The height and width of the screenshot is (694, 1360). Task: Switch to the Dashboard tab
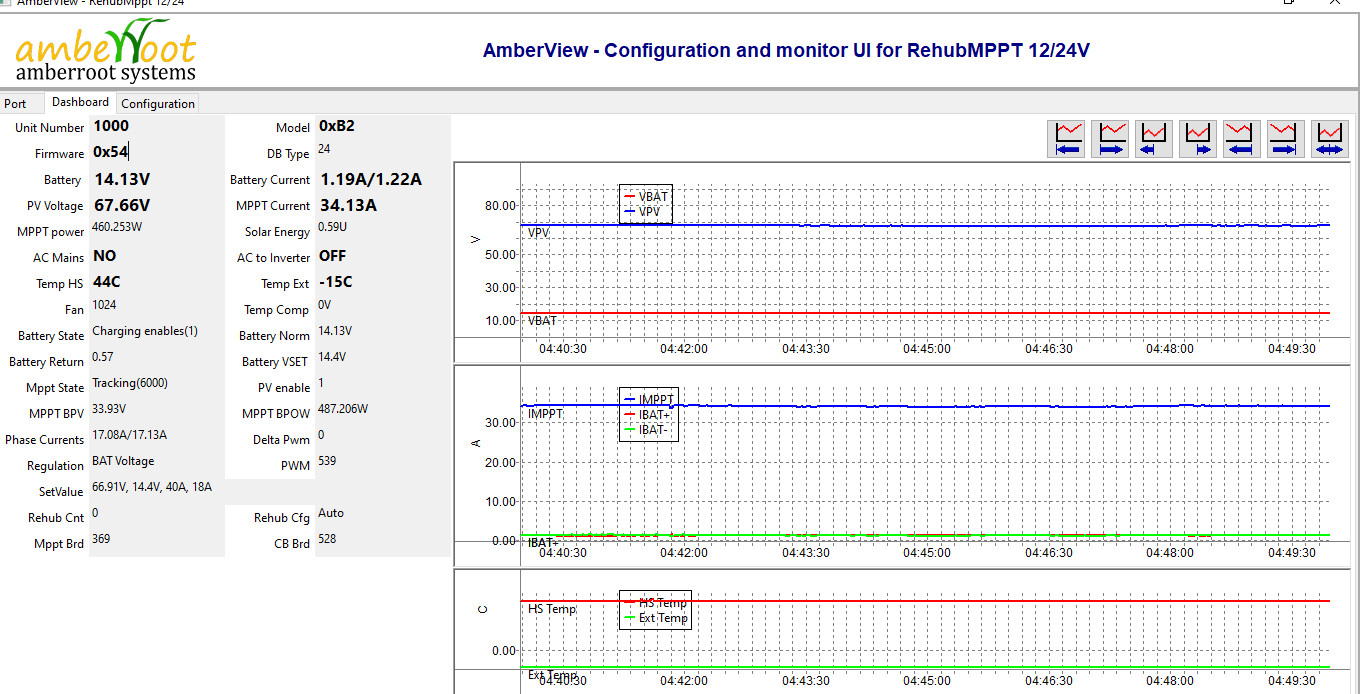(80, 102)
